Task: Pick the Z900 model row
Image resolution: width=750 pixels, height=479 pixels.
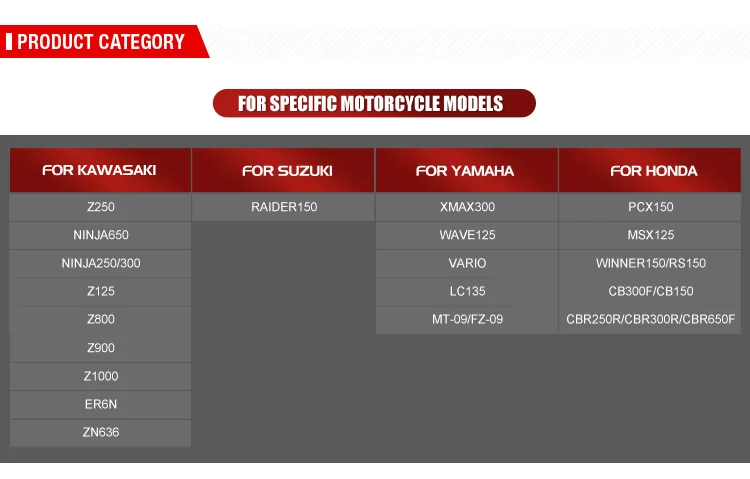Action: [100, 348]
